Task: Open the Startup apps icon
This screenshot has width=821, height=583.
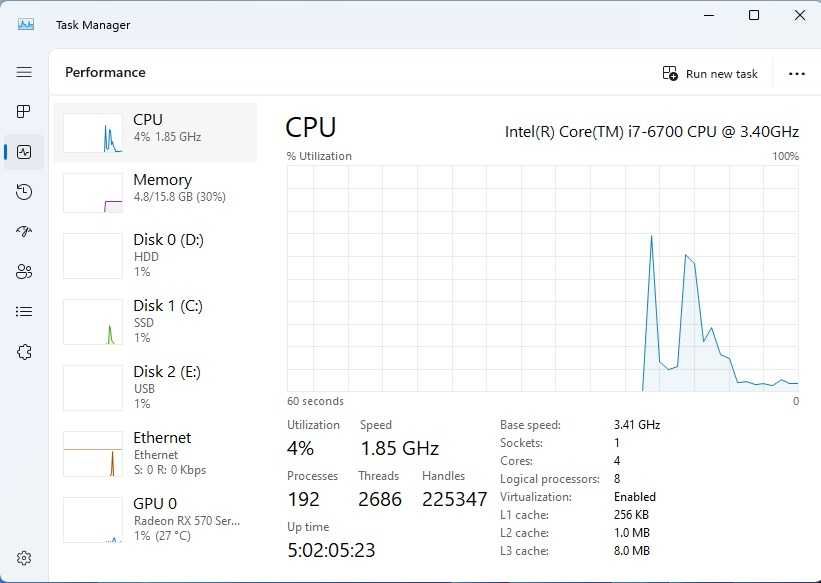Action: [x=25, y=231]
